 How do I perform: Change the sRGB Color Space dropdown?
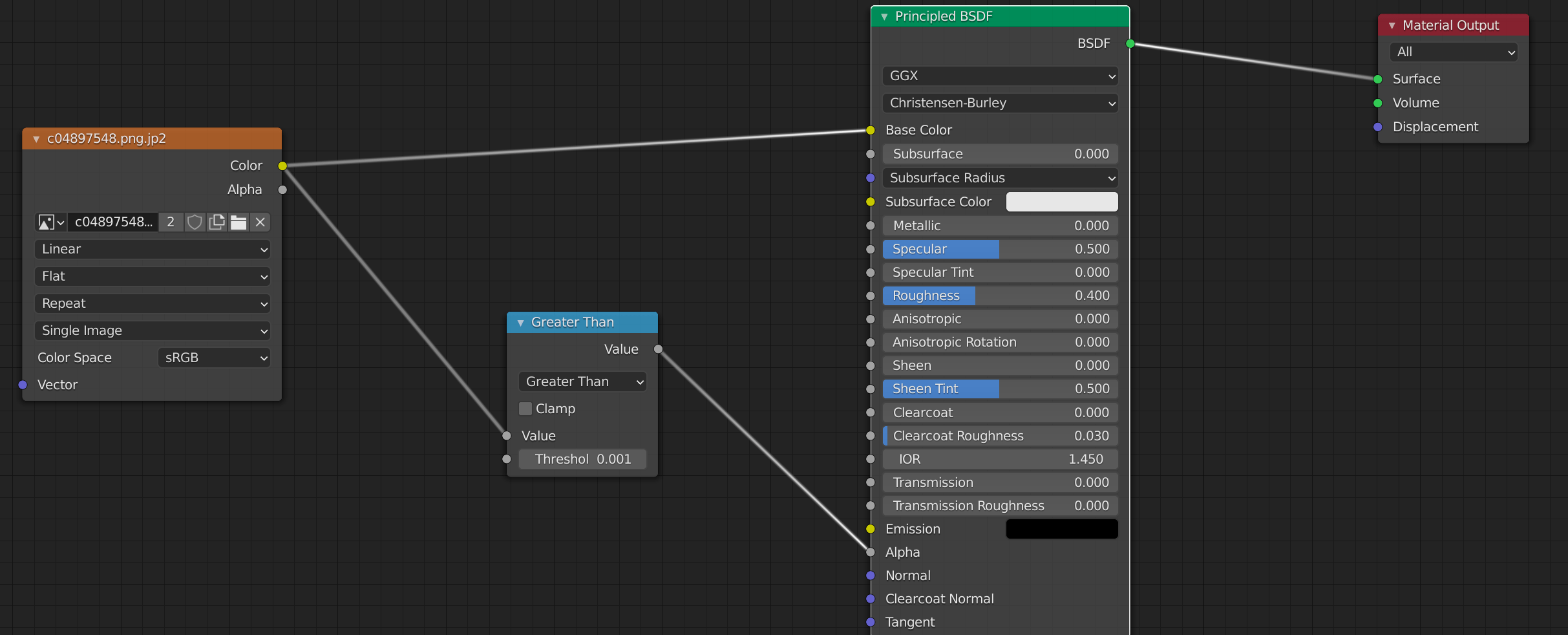(x=213, y=358)
